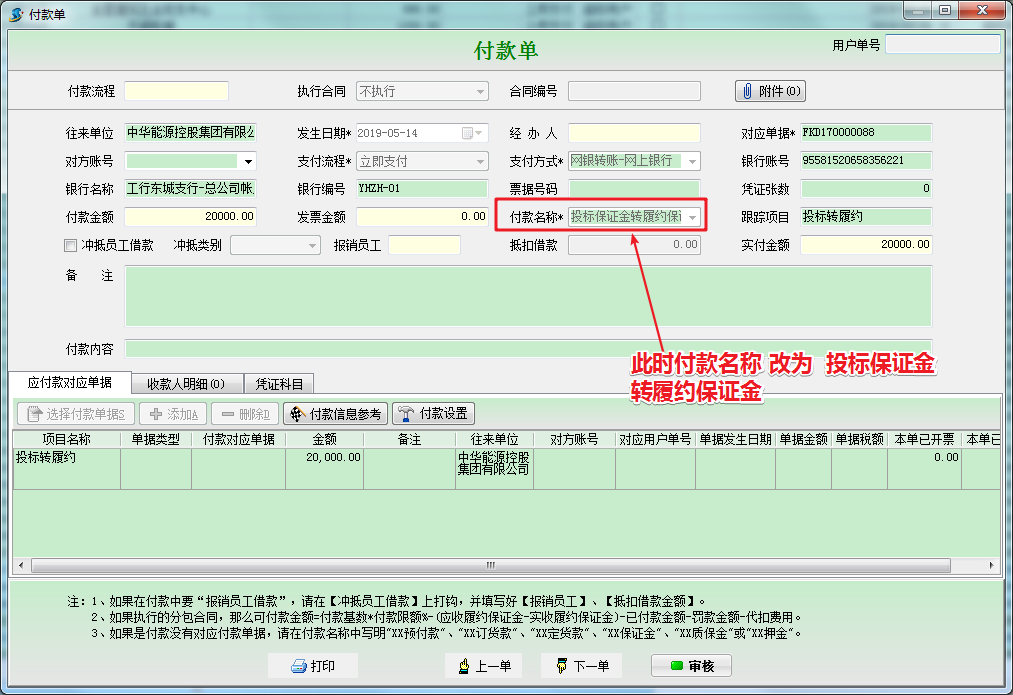The image size is (1013, 695).
Task: Expand the 付款名称 dropdown
Action: point(692,217)
